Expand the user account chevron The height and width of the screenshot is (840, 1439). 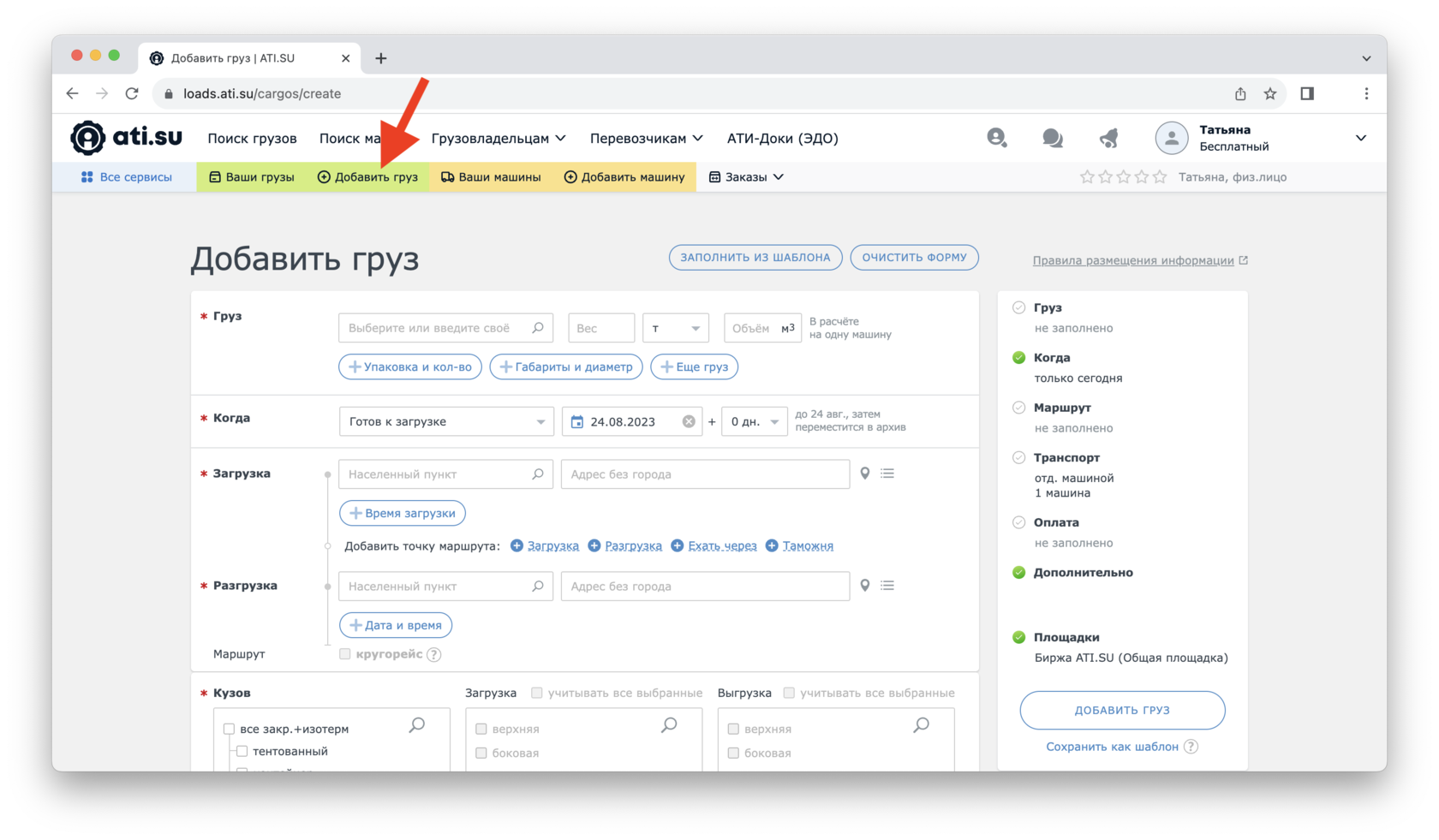click(x=1360, y=138)
